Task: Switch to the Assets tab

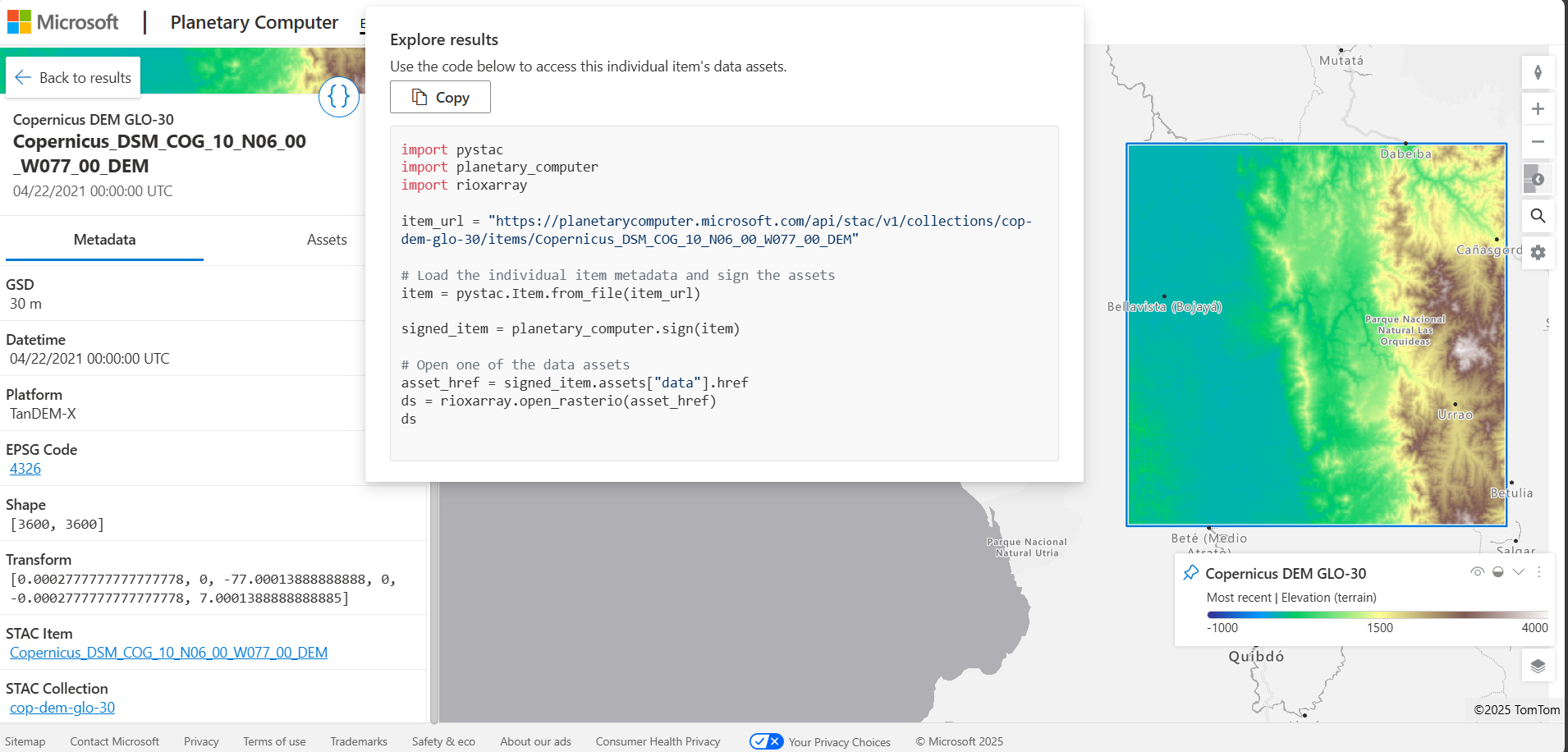Action: tap(327, 240)
